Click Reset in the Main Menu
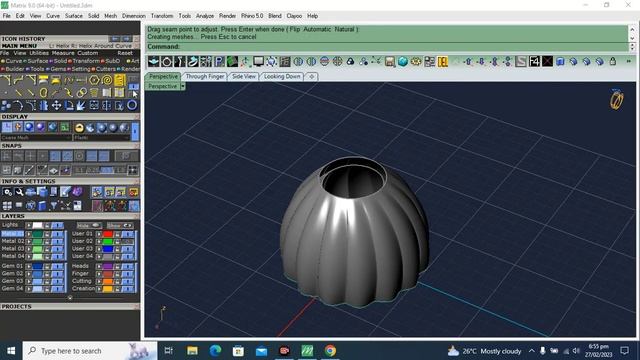The width and height of the screenshot is (640, 360). [124, 53]
